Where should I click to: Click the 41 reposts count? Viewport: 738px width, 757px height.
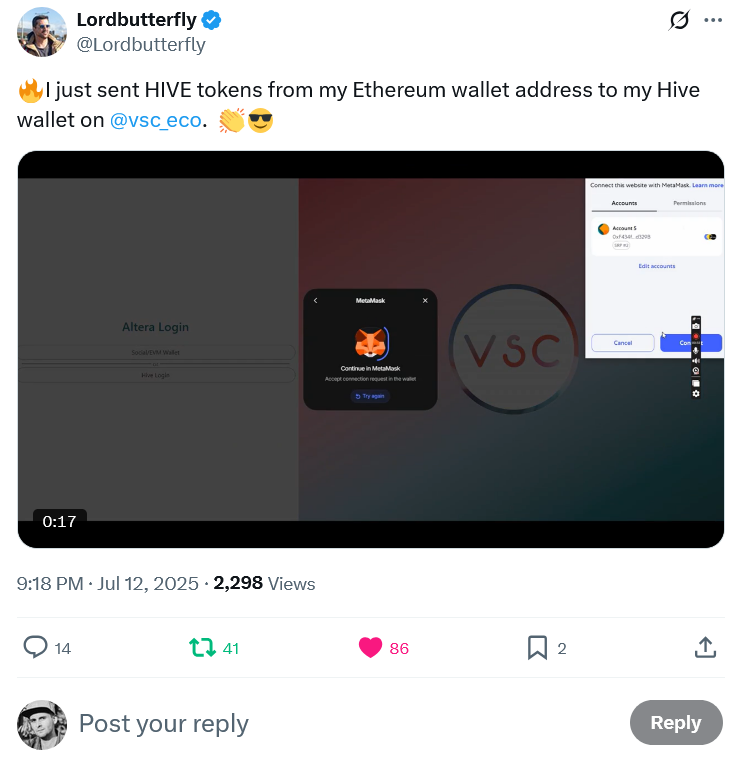click(231, 648)
